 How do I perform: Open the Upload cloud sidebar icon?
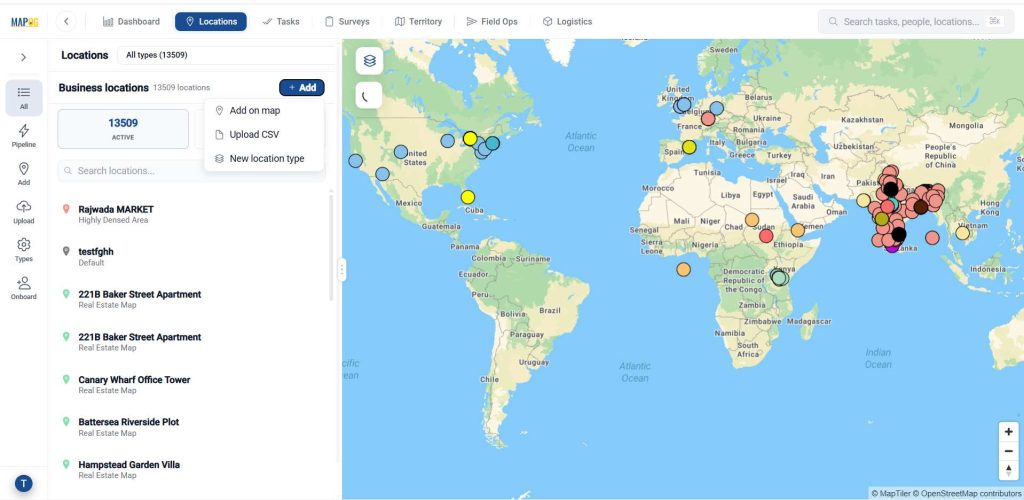[x=24, y=211]
